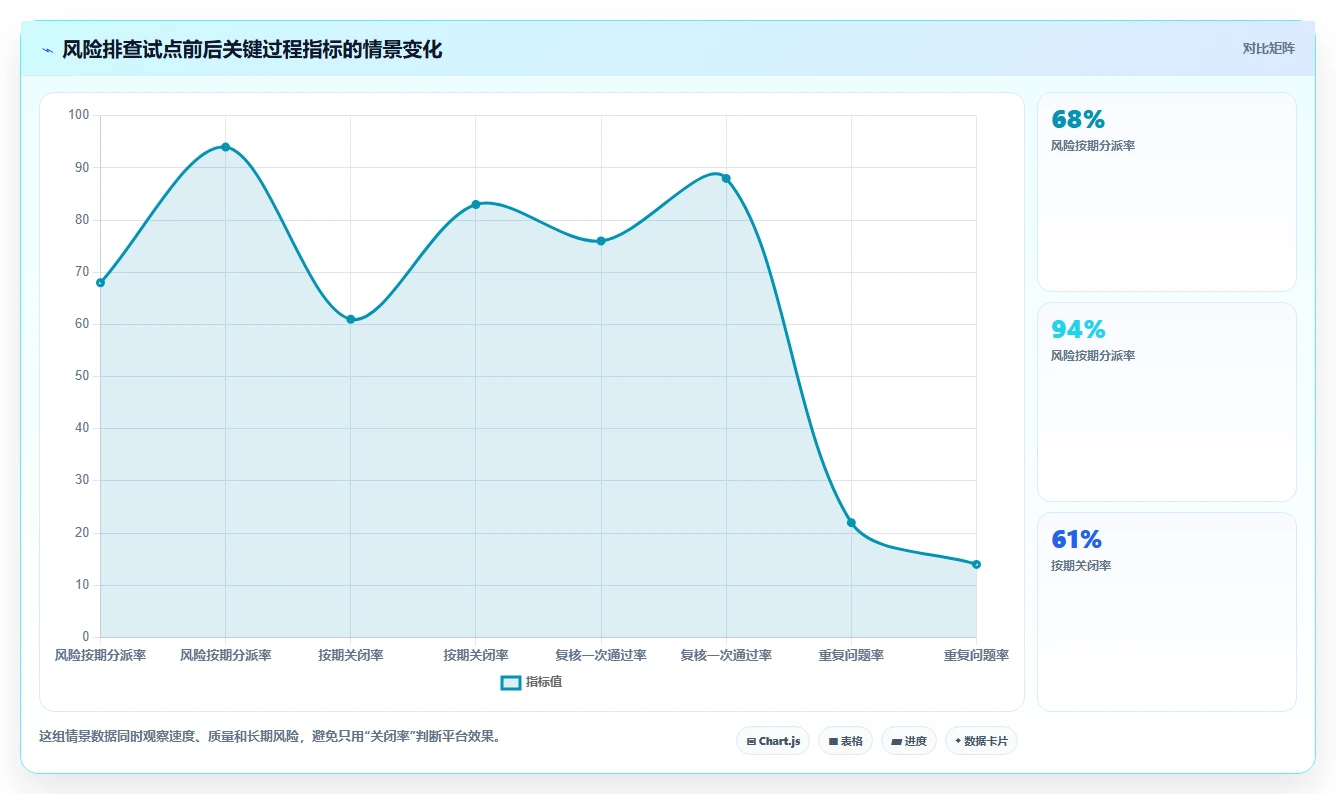Click the y-axis tick label 40
This screenshot has width=1336, height=794.
pyautogui.click(x=82, y=428)
